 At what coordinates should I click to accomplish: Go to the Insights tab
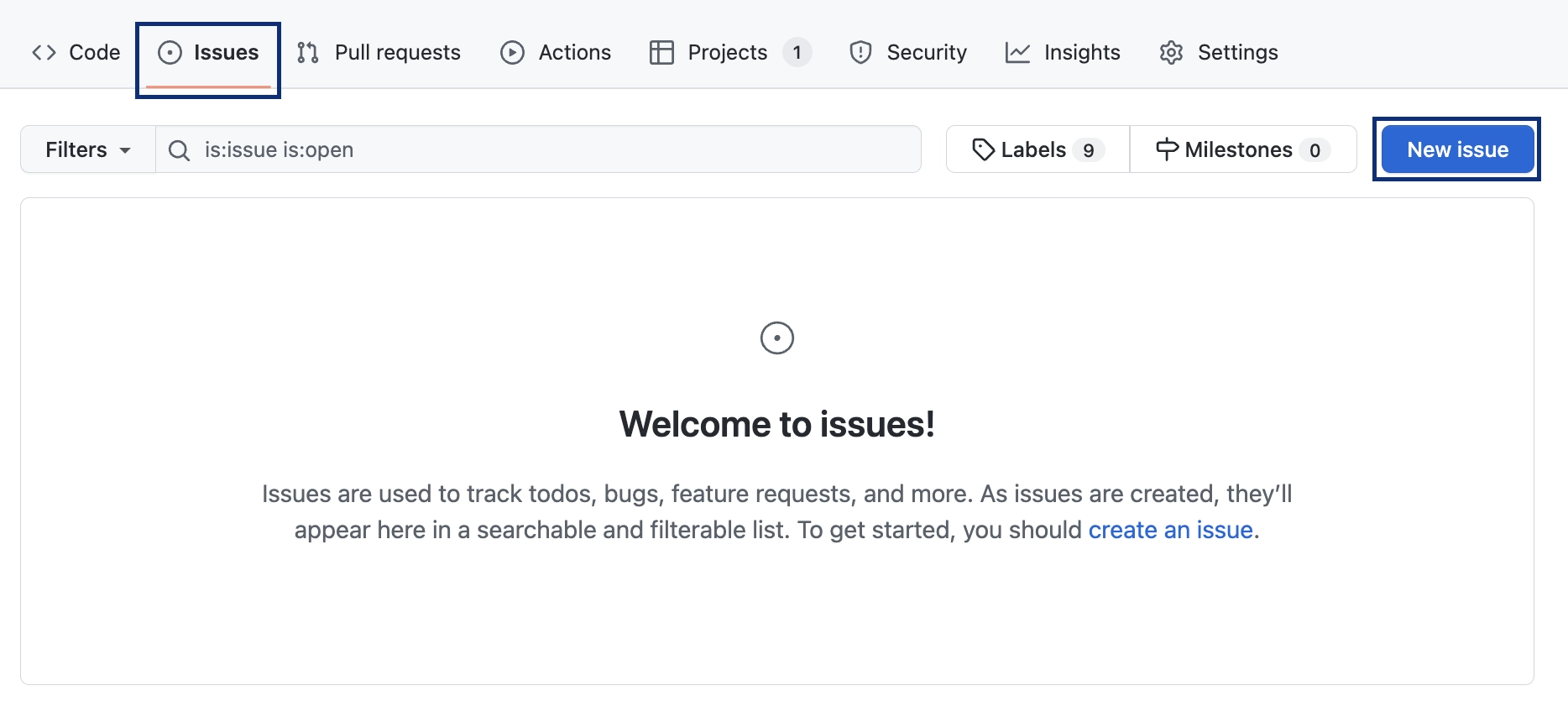(1081, 53)
